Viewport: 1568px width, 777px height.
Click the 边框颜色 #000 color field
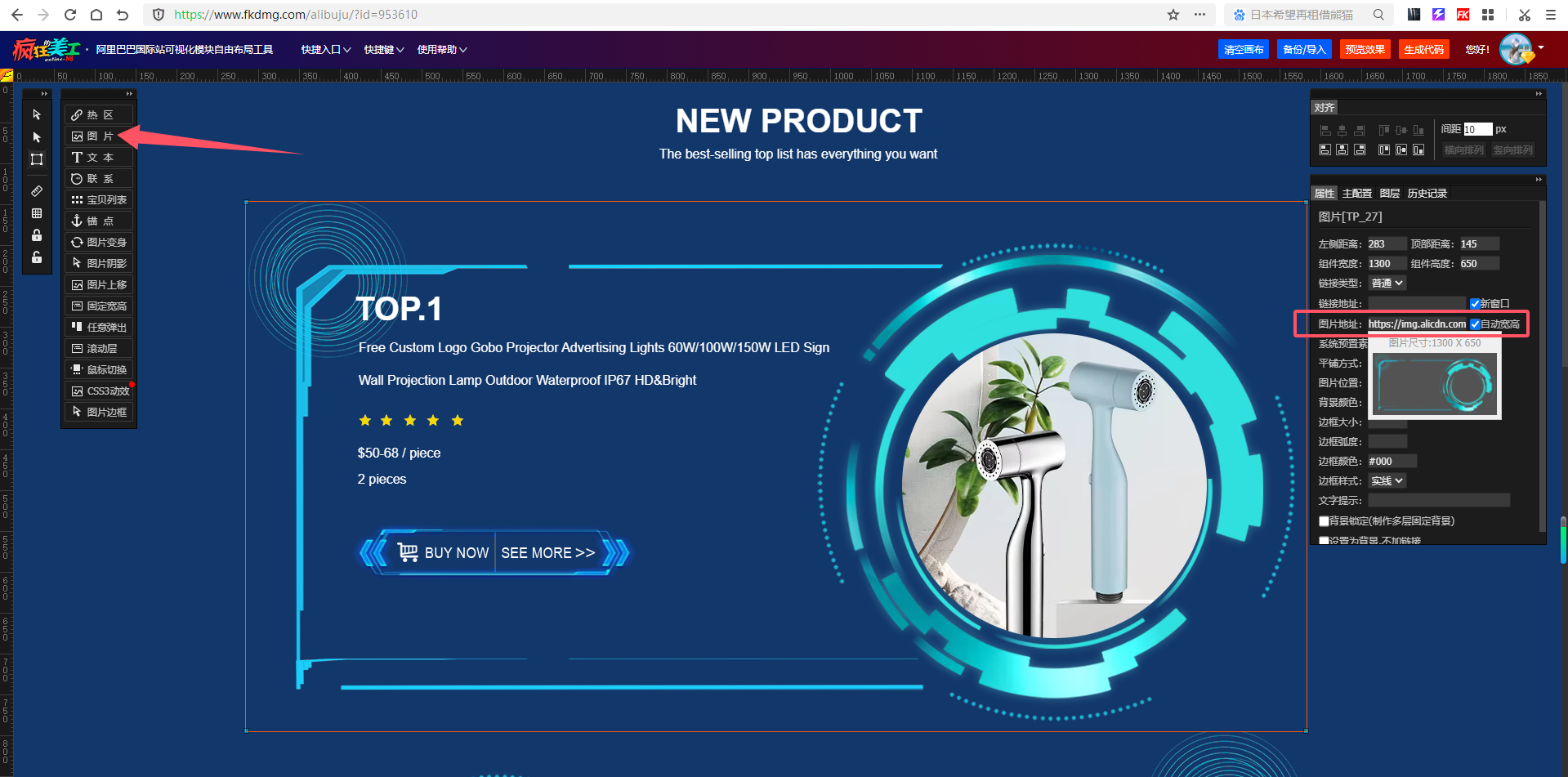[x=1392, y=462]
